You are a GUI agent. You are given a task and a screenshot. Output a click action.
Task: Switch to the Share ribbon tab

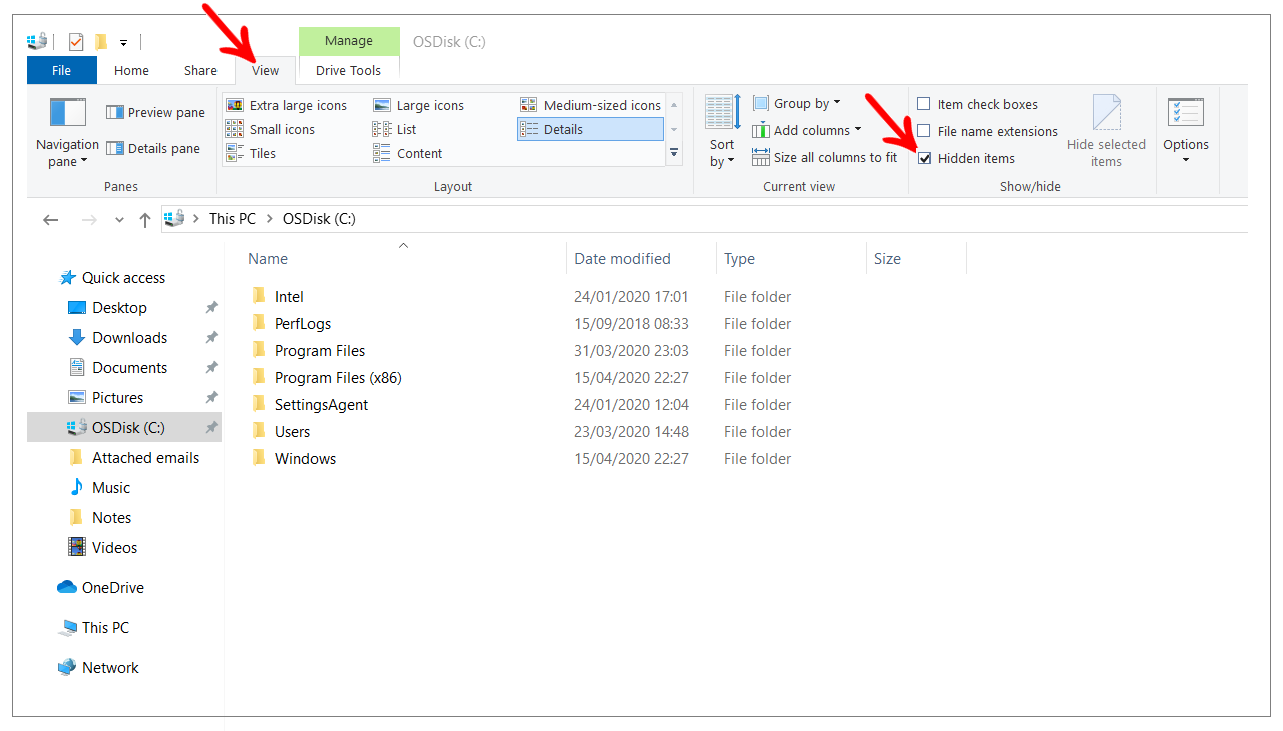coord(200,70)
